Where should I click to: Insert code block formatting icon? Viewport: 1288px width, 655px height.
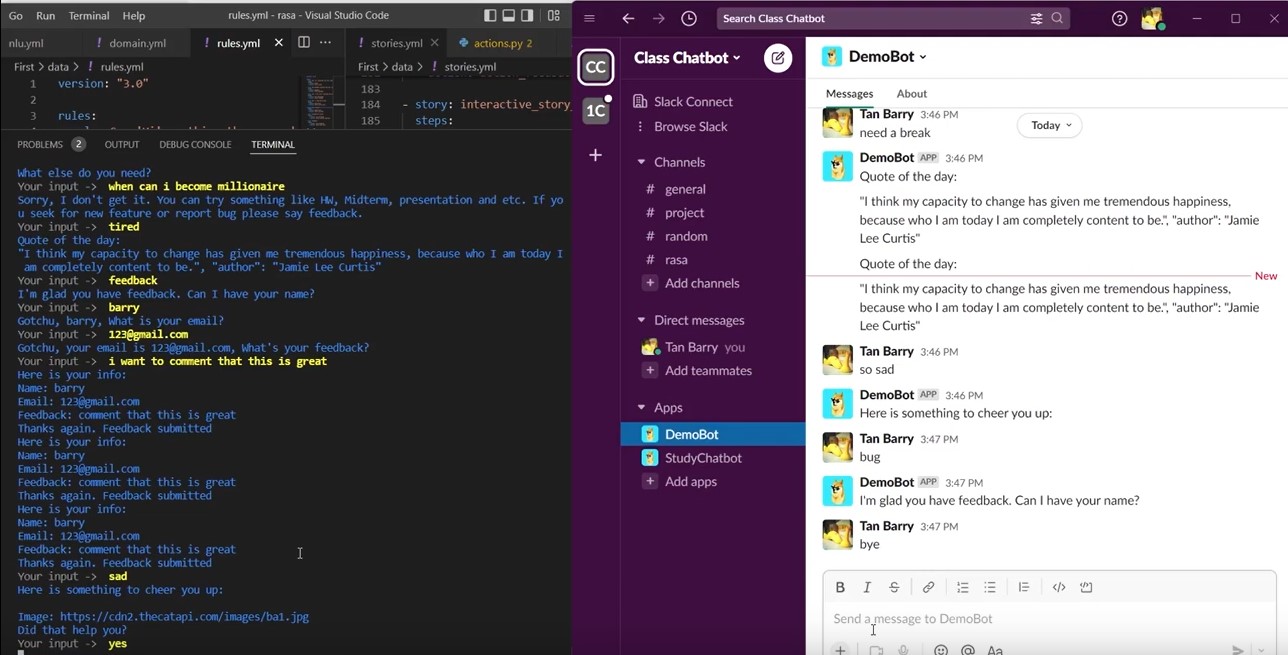pos(1086,587)
